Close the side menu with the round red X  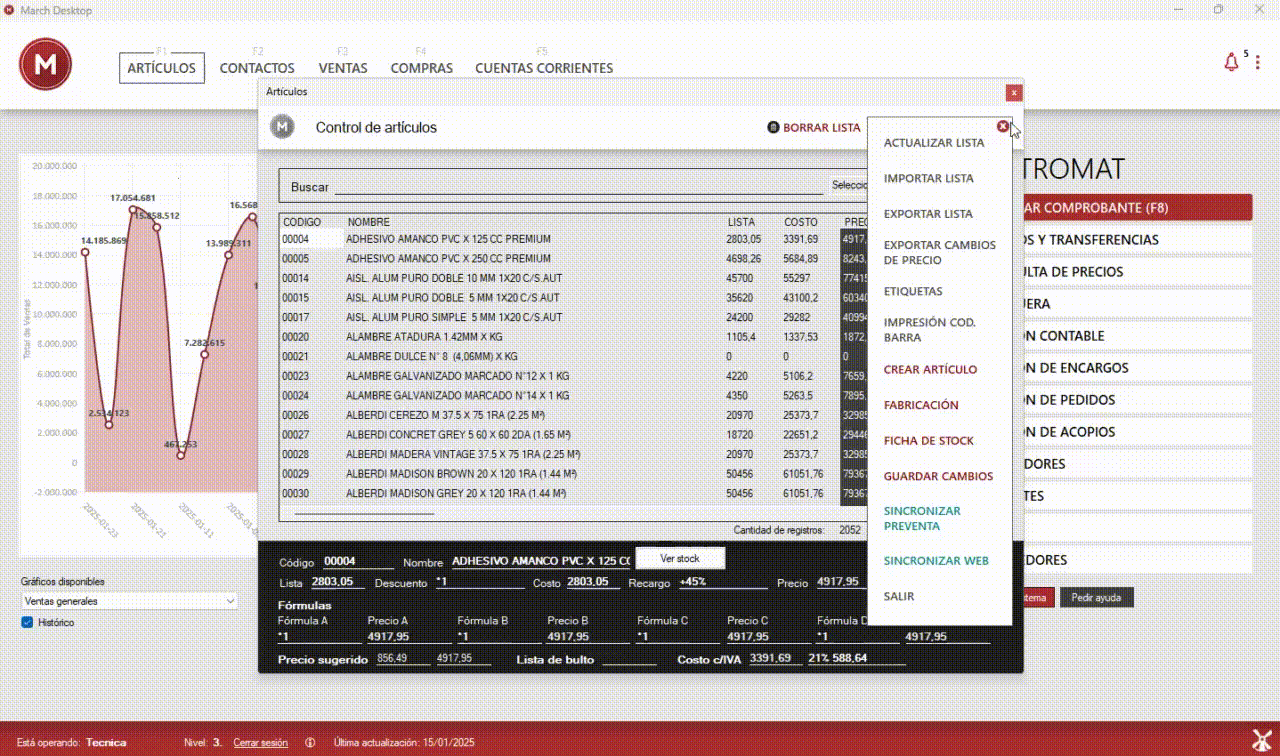tap(1003, 126)
